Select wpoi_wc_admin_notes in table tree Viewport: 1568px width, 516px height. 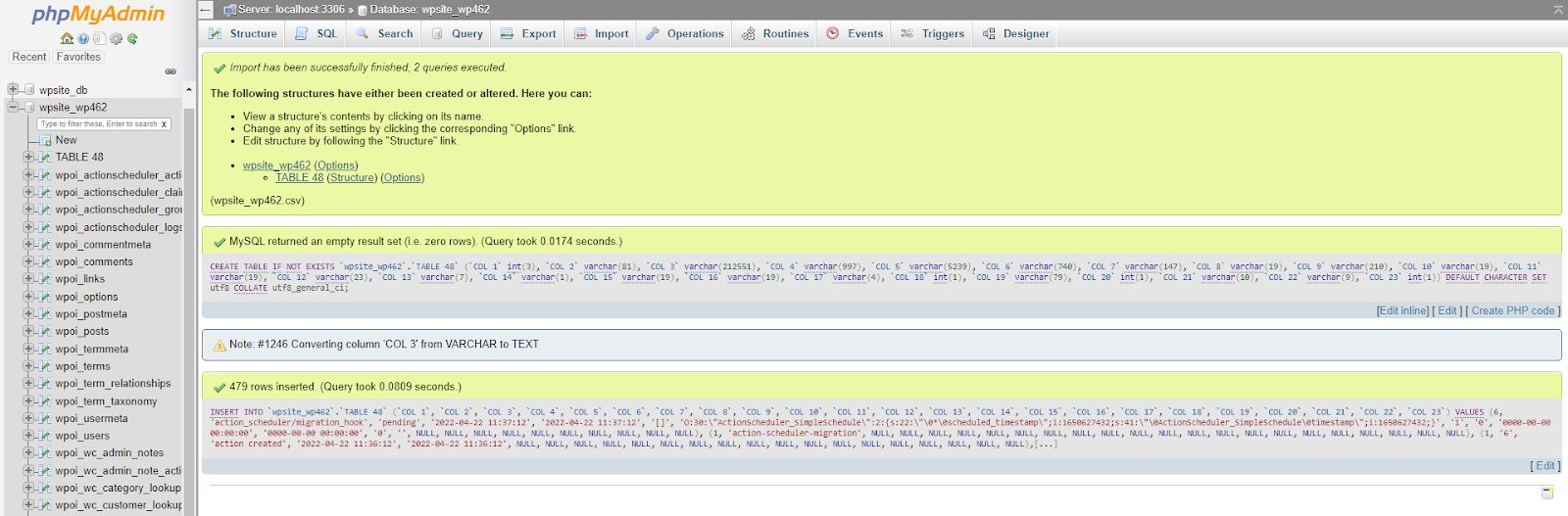[110, 453]
